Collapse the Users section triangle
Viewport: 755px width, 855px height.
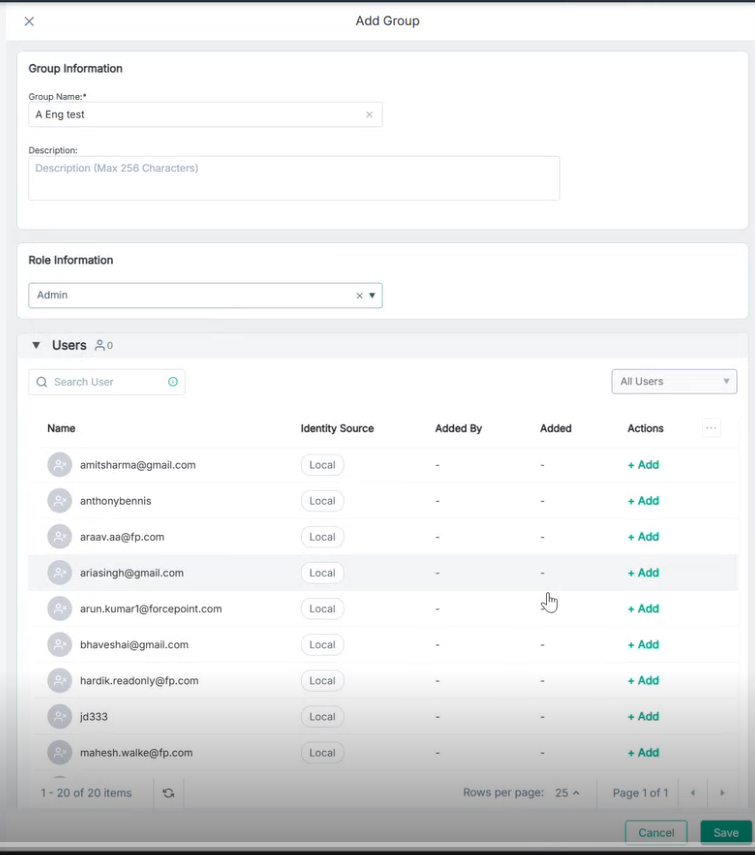[36, 345]
